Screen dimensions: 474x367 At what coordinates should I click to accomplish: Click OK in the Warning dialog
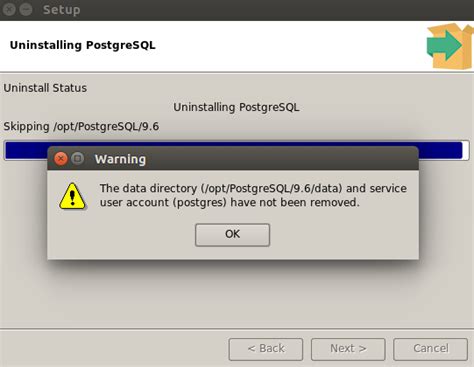pyautogui.click(x=232, y=235)
